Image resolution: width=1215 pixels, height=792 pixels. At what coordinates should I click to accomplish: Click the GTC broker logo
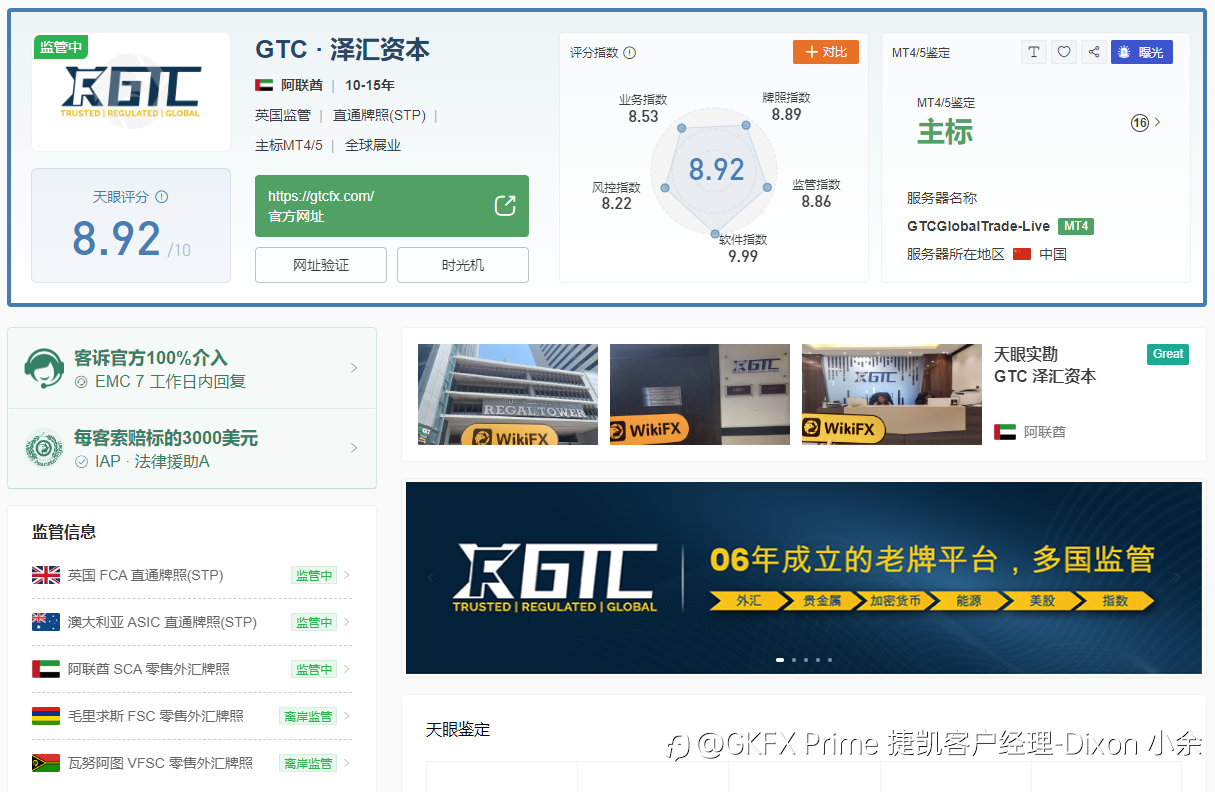131,92
